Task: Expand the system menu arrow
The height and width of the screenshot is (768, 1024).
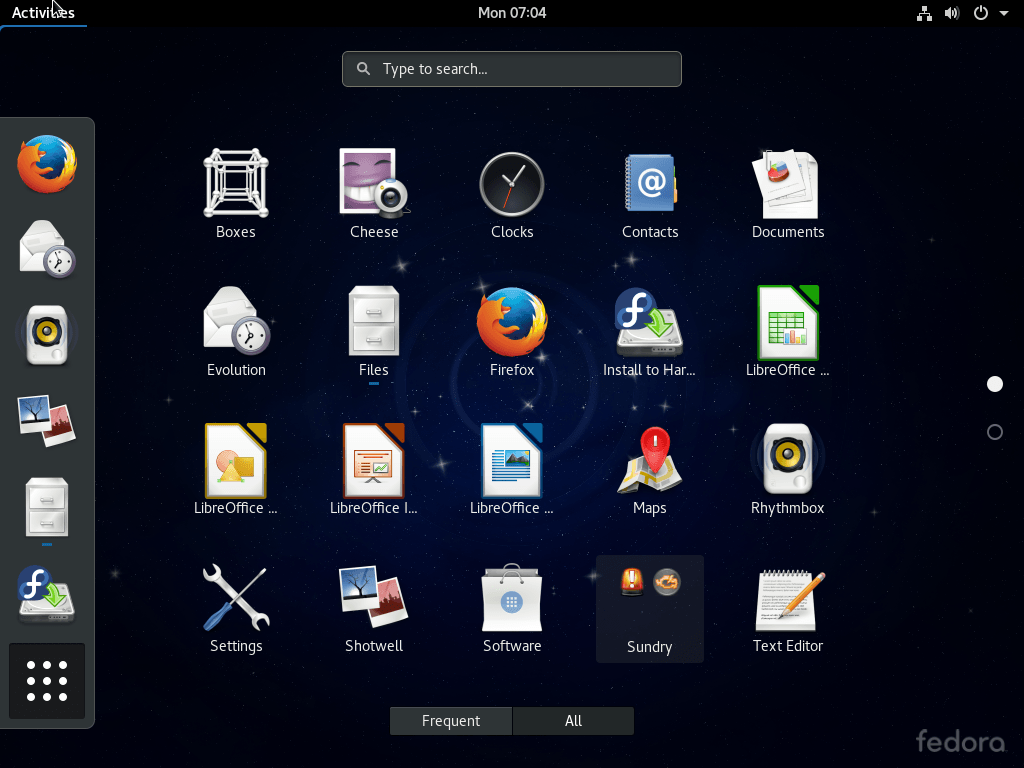Action: point(1004,13)
